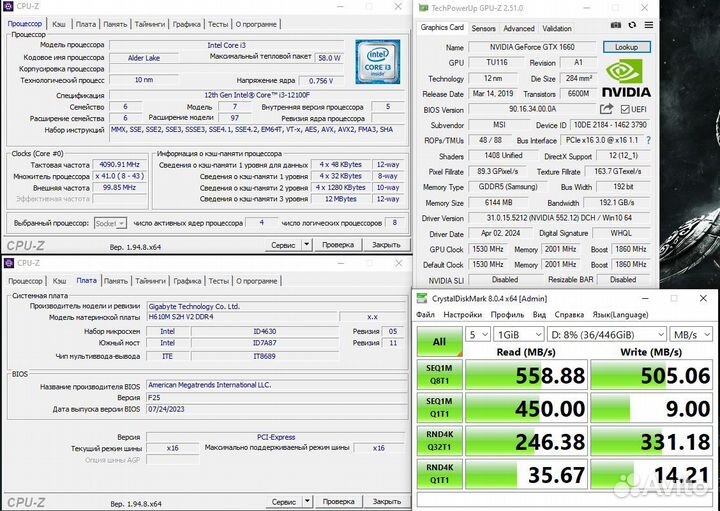Open Advanced tab in GPU-Z
The width and height of the screenshot is (720, 511).
519,28
